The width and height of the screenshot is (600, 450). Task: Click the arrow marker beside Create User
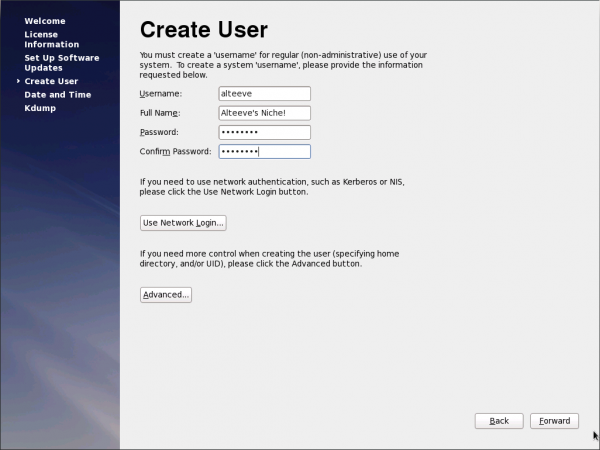[x=18, y=81]
